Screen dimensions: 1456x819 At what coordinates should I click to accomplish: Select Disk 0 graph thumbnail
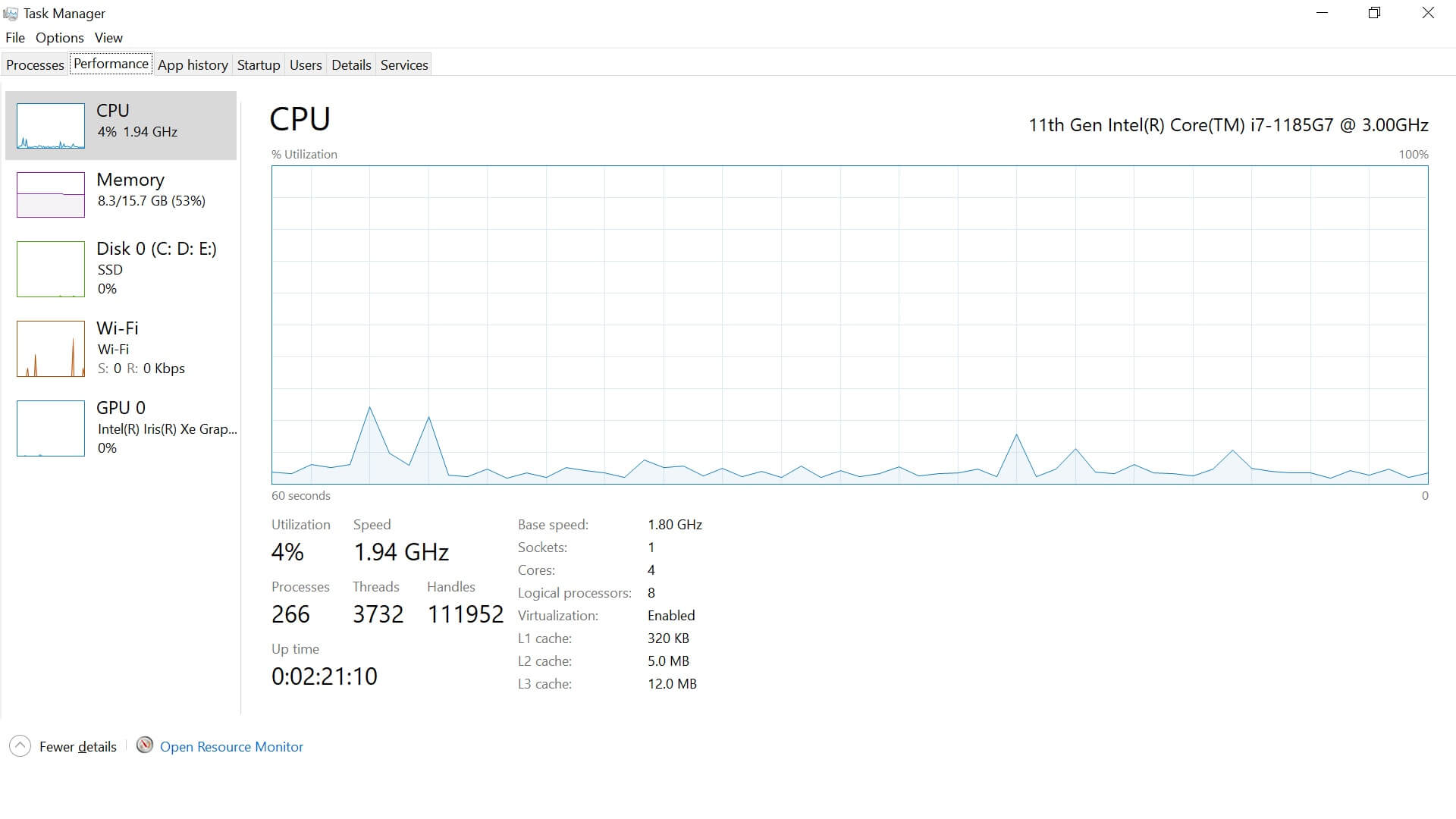tap(50, 269)
